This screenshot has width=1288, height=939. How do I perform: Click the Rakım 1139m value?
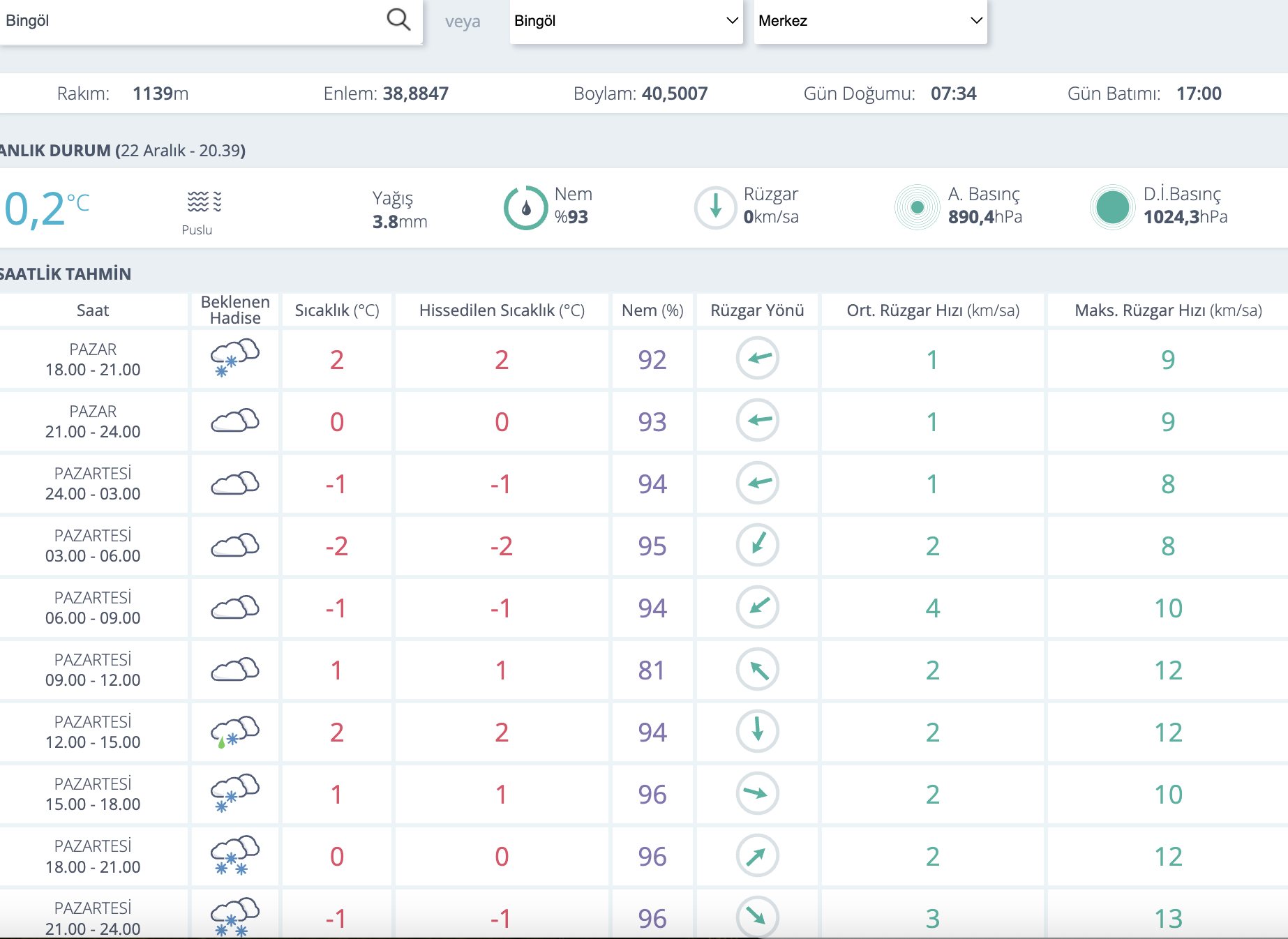click(x=160, y=93)
